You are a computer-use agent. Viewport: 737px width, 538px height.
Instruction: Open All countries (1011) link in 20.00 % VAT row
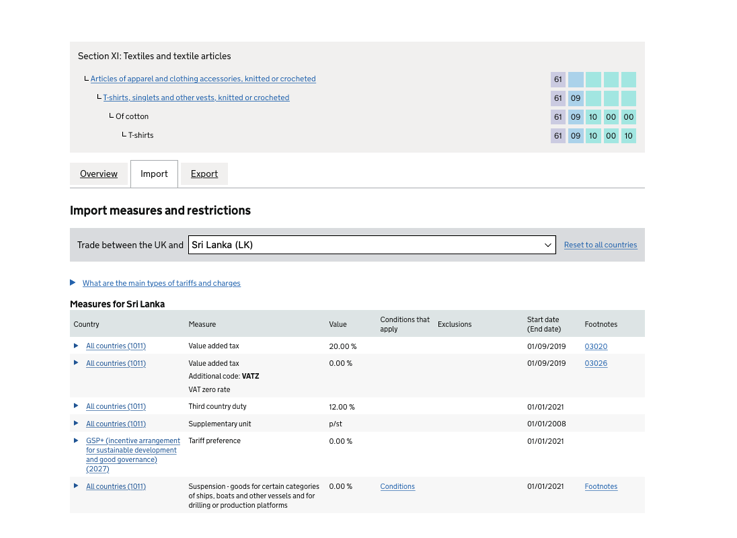tap(116, 346)
